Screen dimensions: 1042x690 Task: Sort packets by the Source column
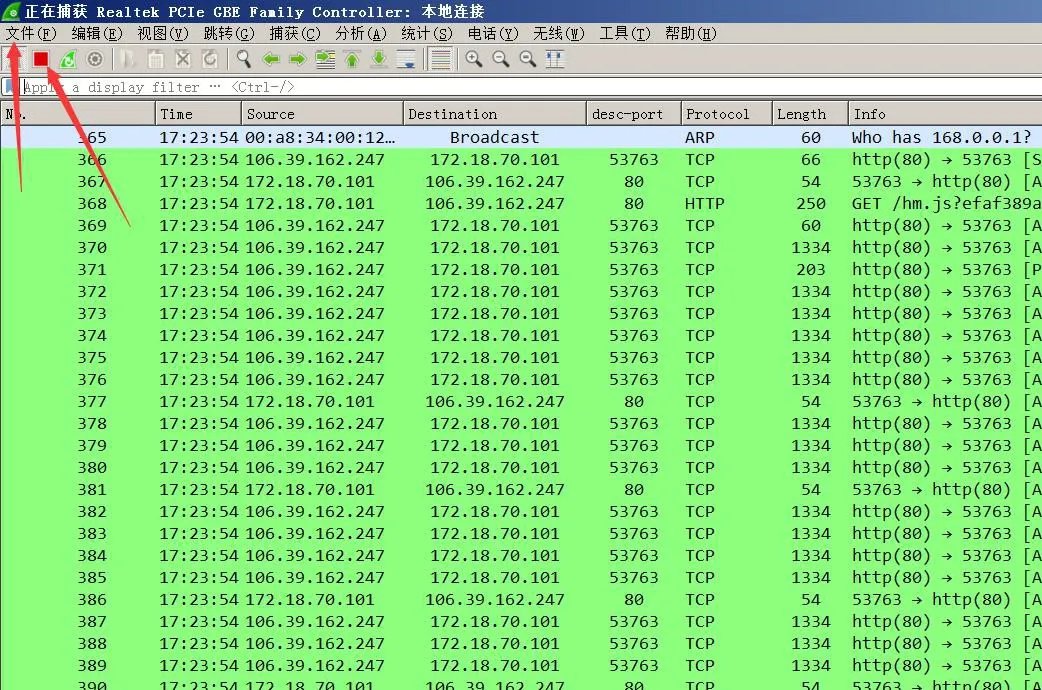tap(320, 113)
